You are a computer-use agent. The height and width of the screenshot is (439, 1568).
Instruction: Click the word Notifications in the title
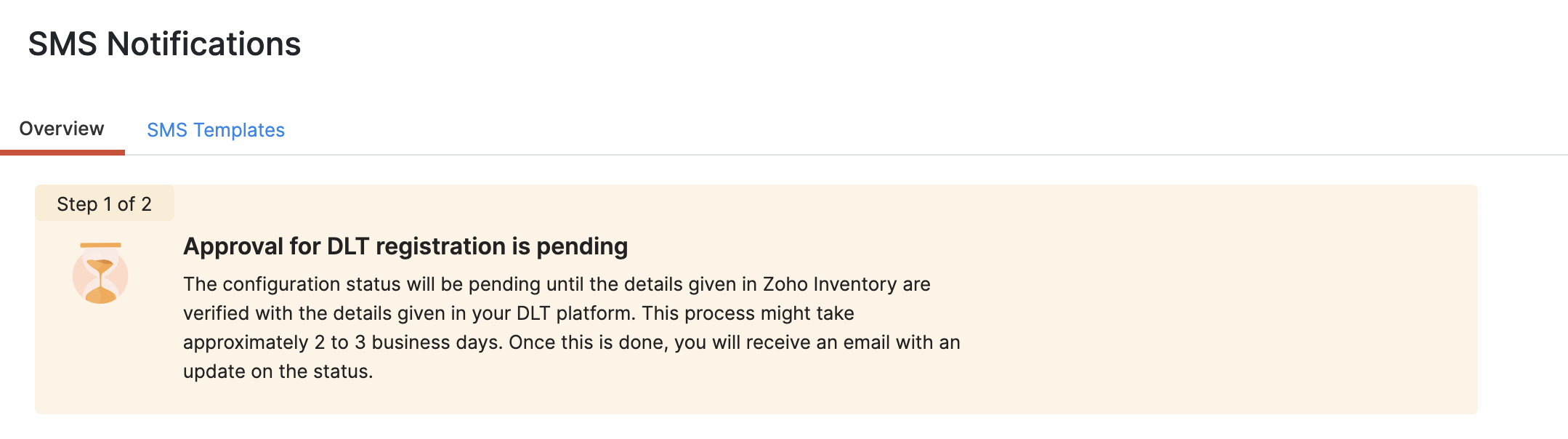coord(203,44)
